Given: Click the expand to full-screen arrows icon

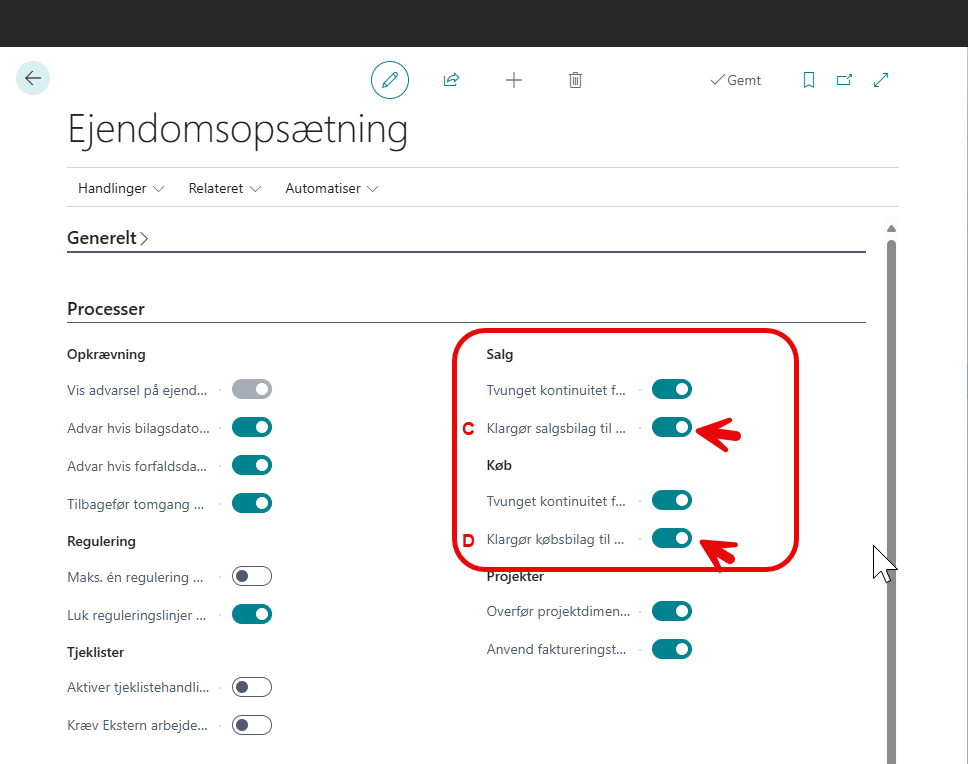Looking at the screenshot, I should 881,80.
